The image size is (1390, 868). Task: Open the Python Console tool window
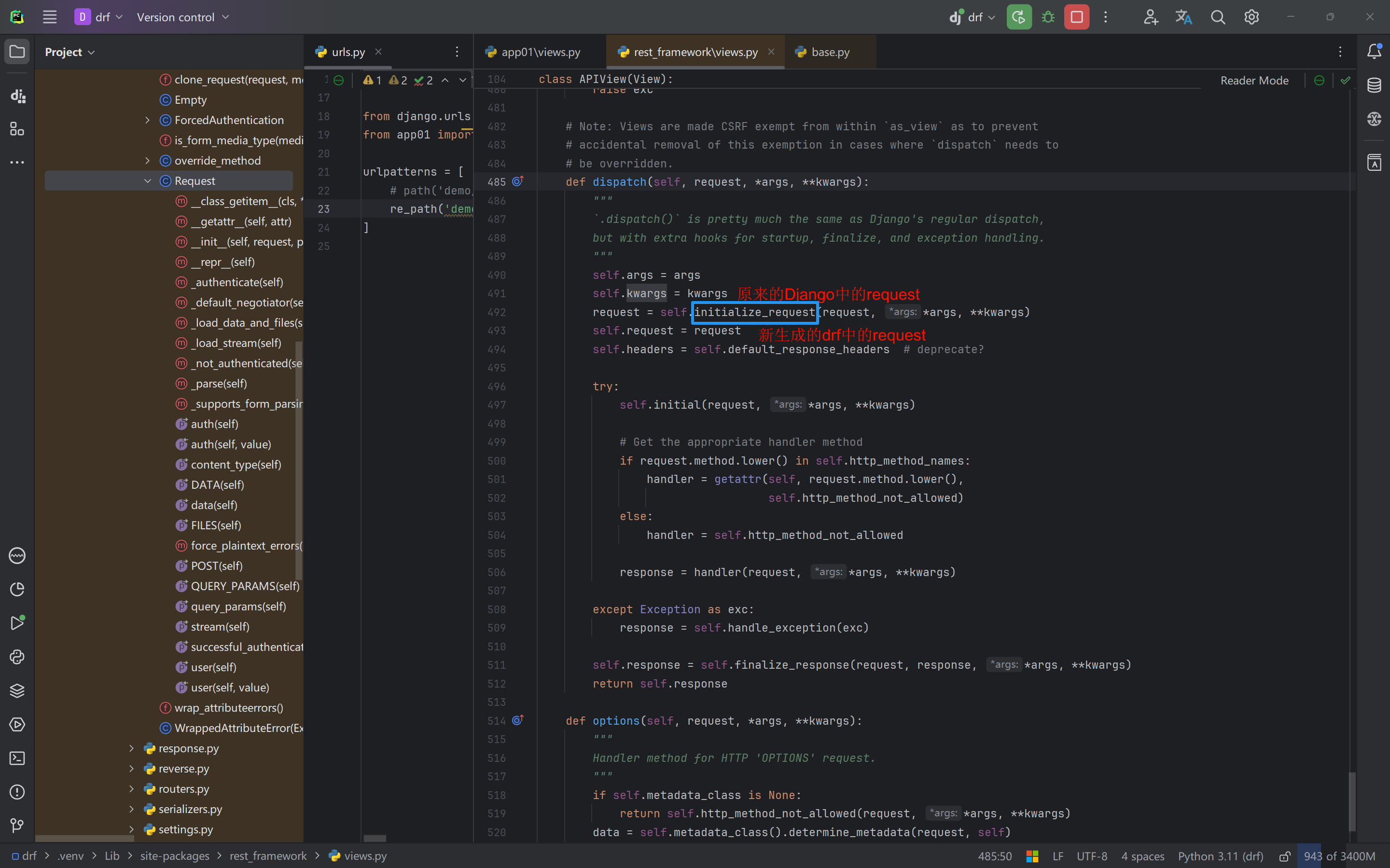[17, 657]
